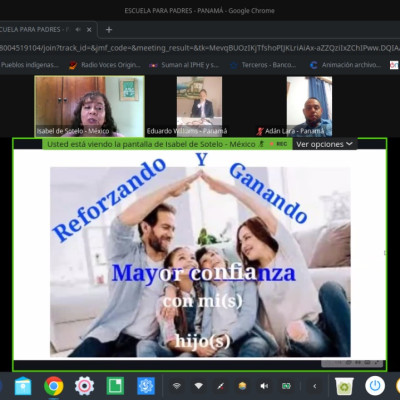Image resolution: width=400 pixels, height=400 pixels.
Task: Open Radio Voces Origin bookmark
Action: pyautogui.click(x=105, y=65)
